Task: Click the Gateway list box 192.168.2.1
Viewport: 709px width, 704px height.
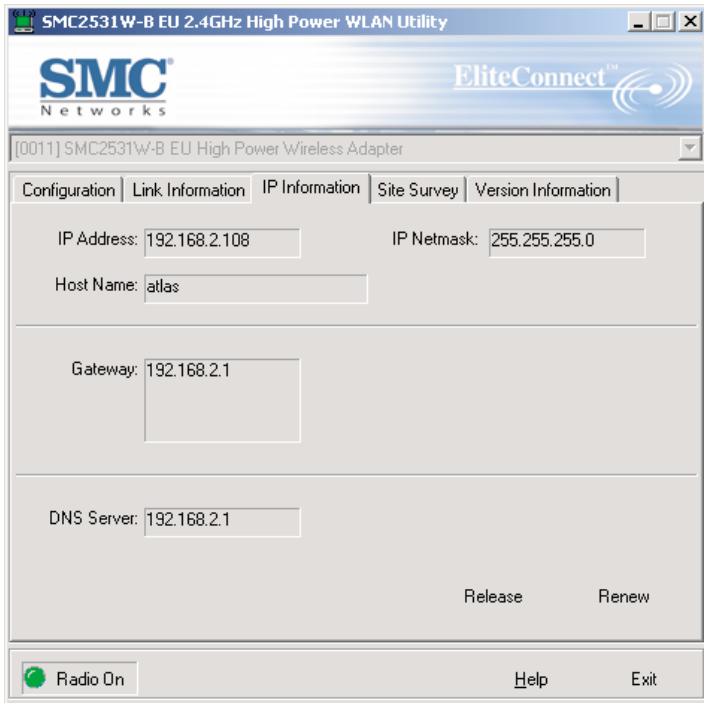Action: [x=222, y=400]
